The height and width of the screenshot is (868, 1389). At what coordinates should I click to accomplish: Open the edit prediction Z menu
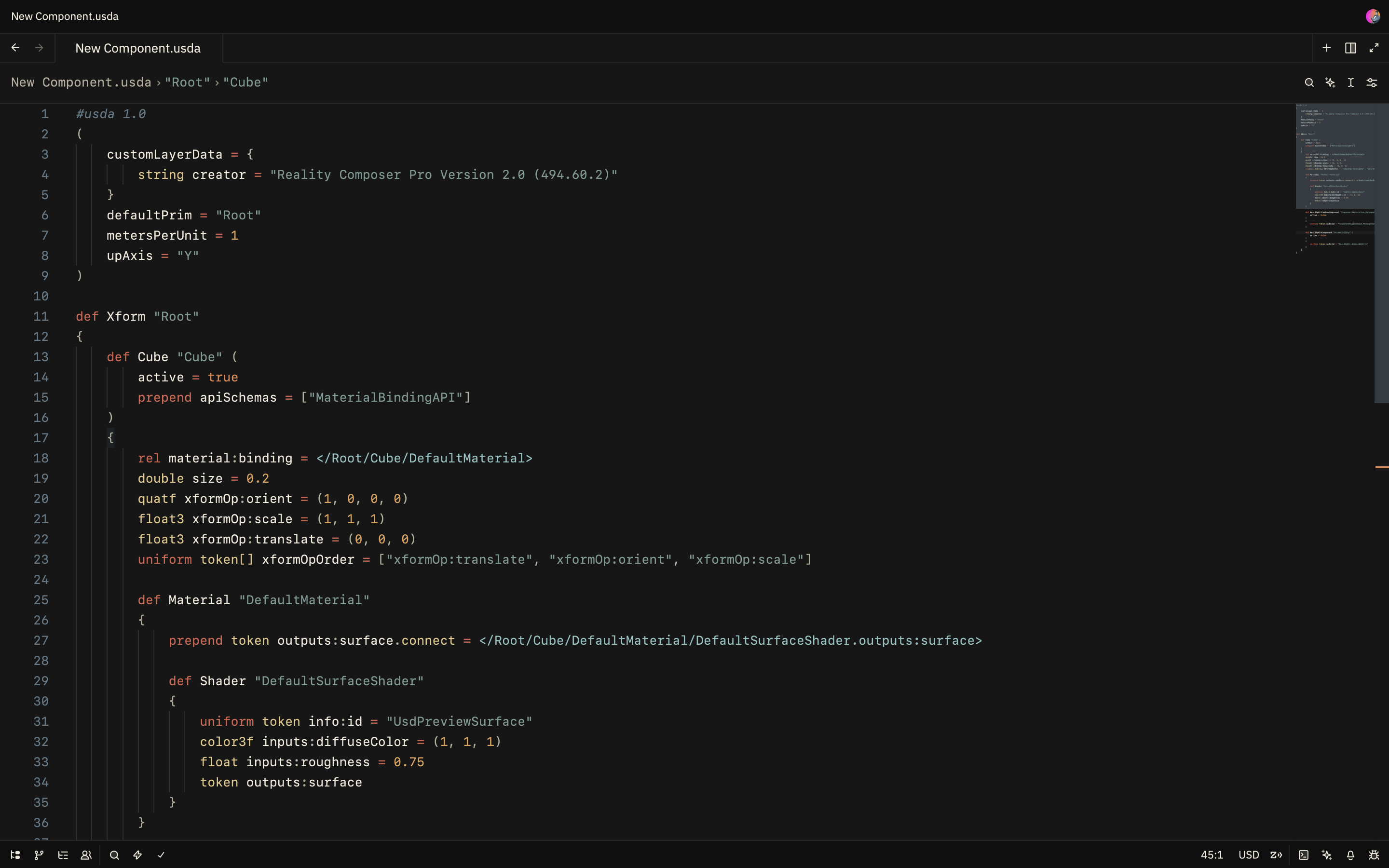point(1276,855)
